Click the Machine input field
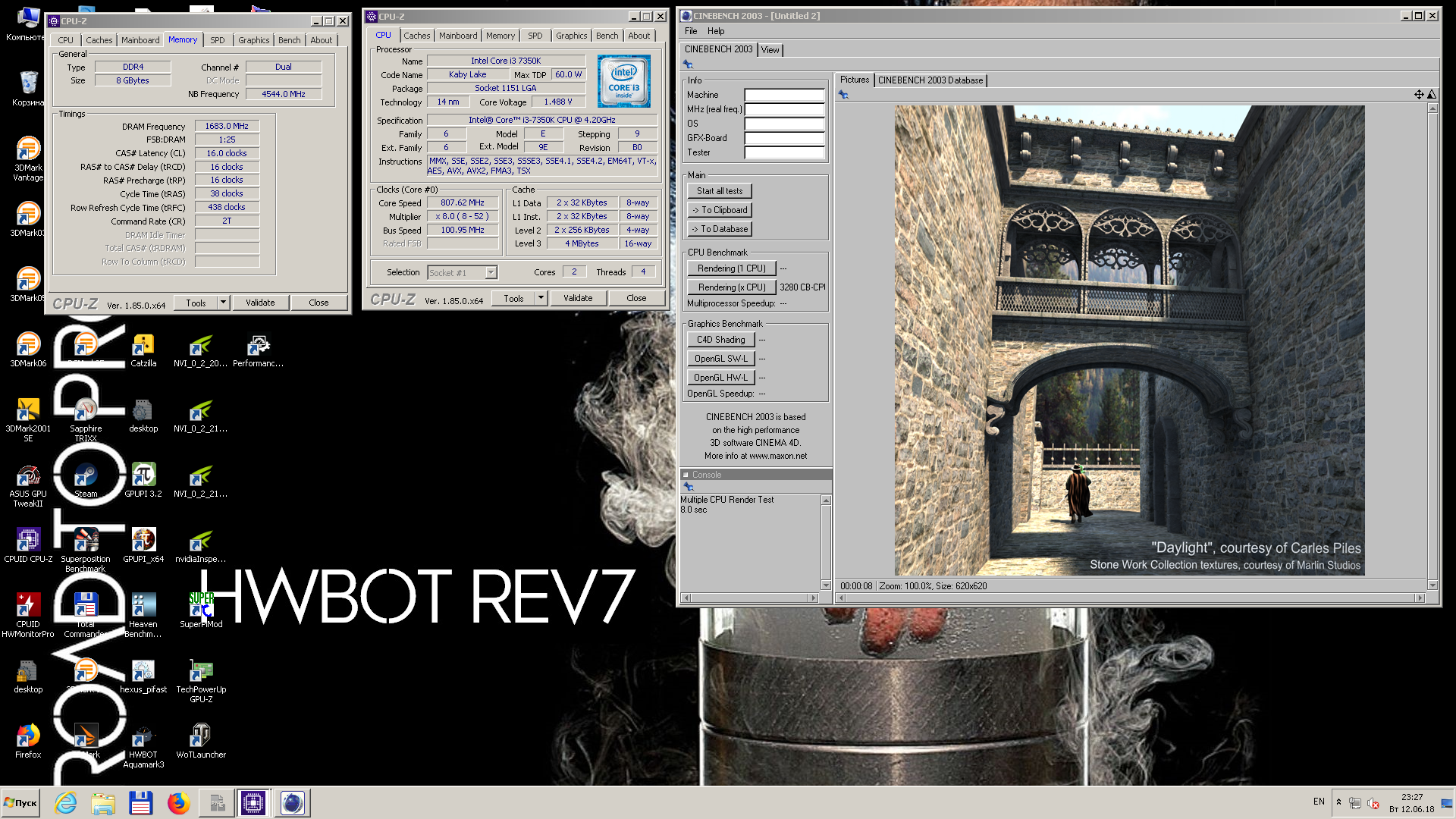Screen dimensions: 1456x819 click(x=784, y=95)
